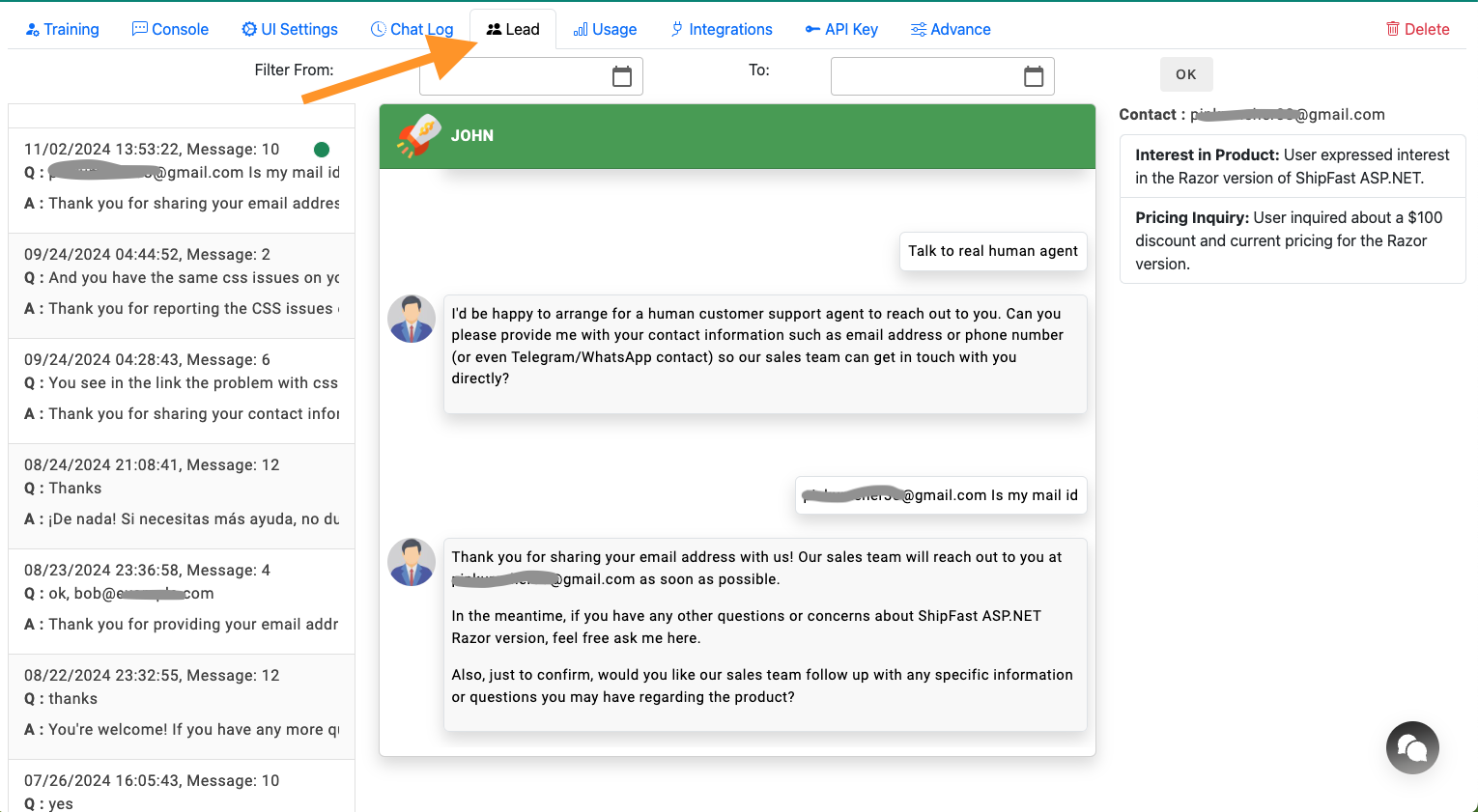Click the Integrations plug icon
This screenshot has width=1478, height=812.
click(x=677, y=29)
